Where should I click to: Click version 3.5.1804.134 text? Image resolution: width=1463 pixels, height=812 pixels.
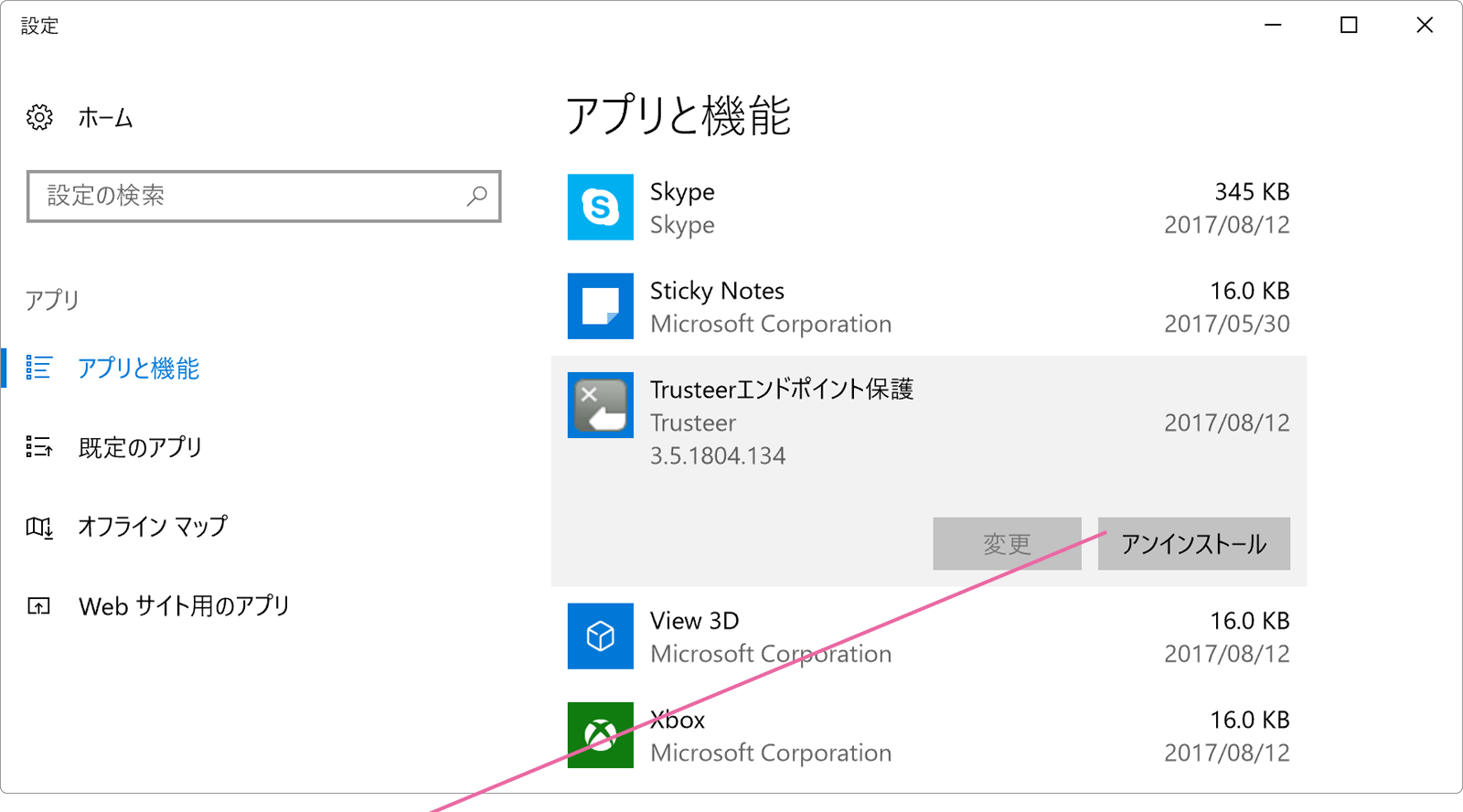click(718, 455)
